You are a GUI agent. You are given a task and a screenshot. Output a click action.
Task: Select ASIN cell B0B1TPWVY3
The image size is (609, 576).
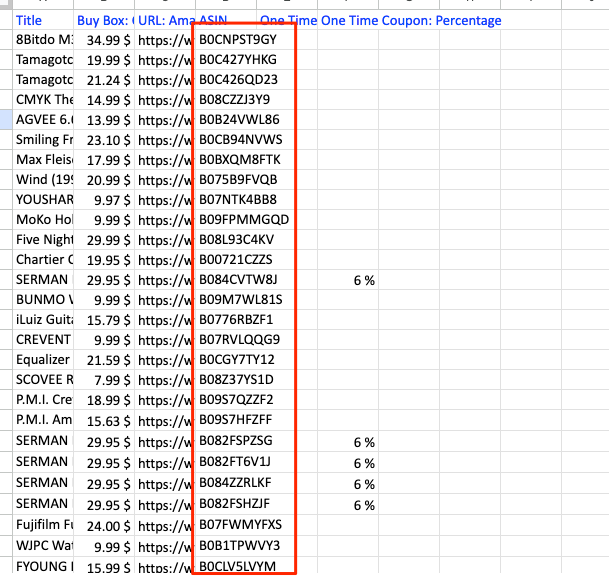click(x=226, y=546)
